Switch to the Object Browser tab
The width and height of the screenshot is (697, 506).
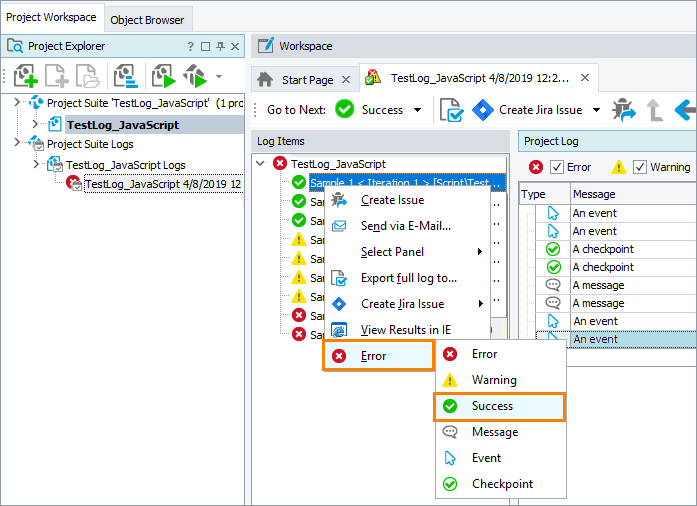[147, 19]
